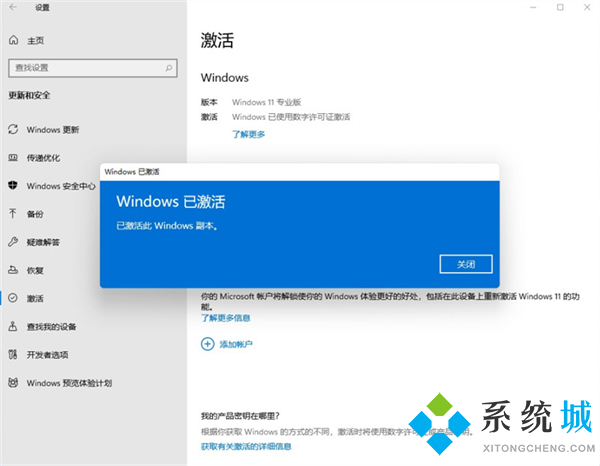Open 疑难解答 settings
The height and width of the screenshot is (466, 600).
43,242
